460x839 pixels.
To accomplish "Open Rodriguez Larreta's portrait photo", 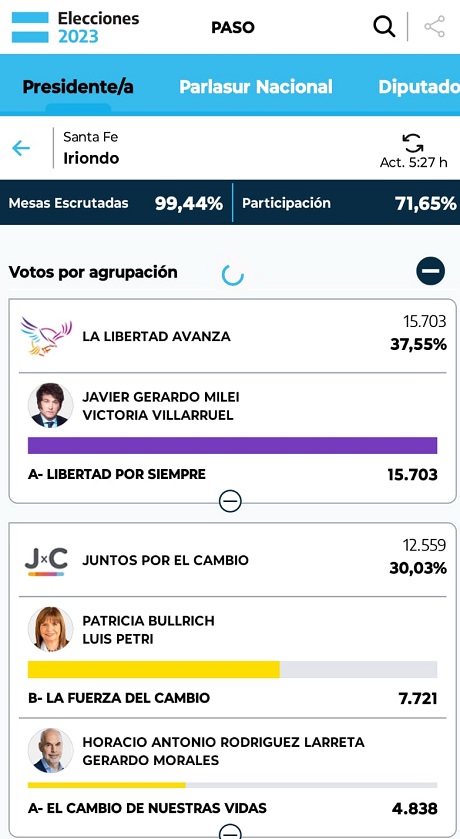I will tap(50, 751).
